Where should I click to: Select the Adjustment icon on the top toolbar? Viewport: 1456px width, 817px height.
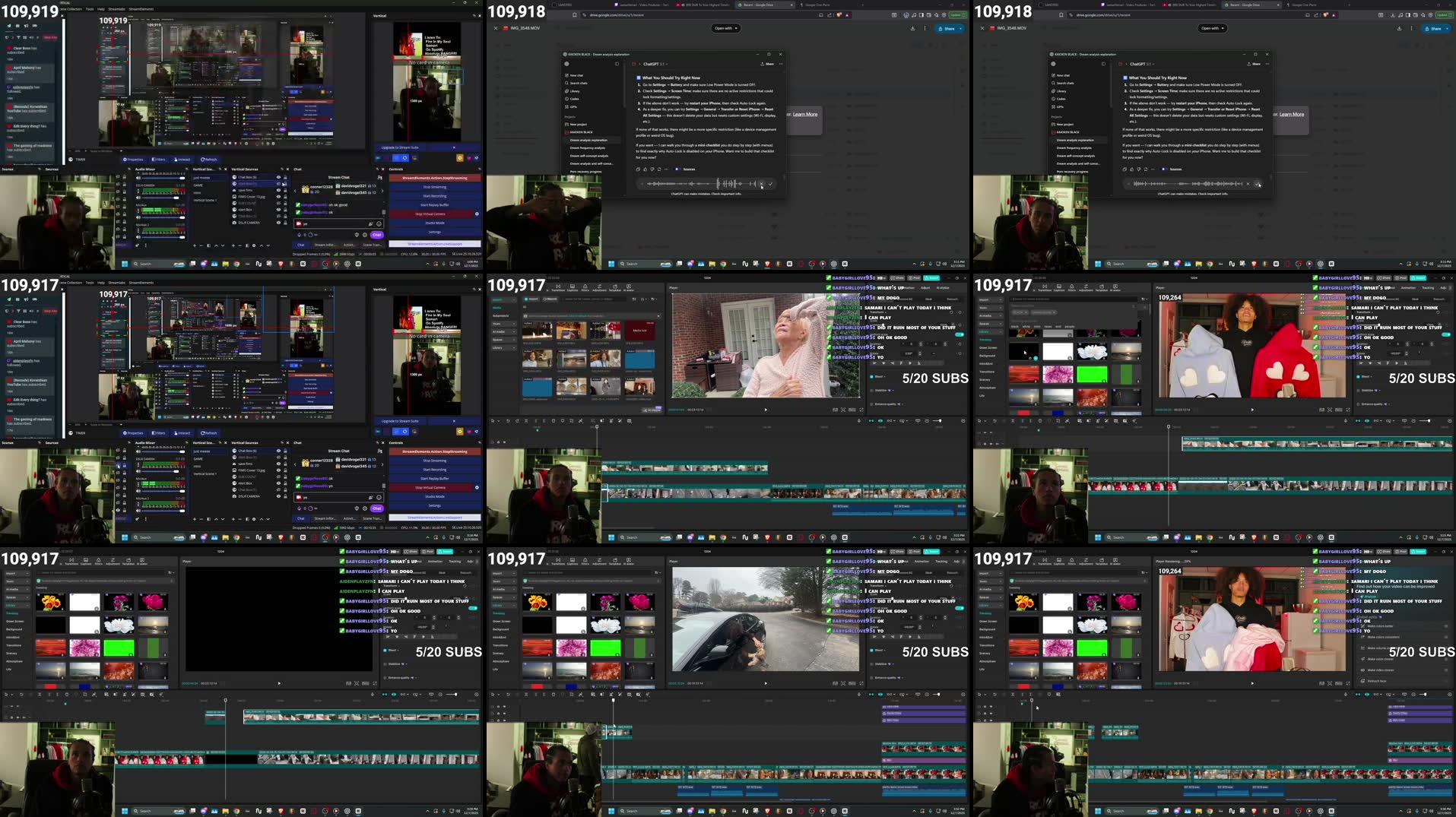point(599,287)
